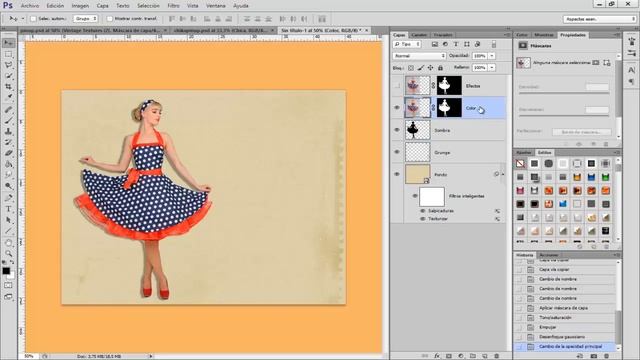640x360 pixels.
Task: Click the Sombra layer thumbnail
Action: 418,130
